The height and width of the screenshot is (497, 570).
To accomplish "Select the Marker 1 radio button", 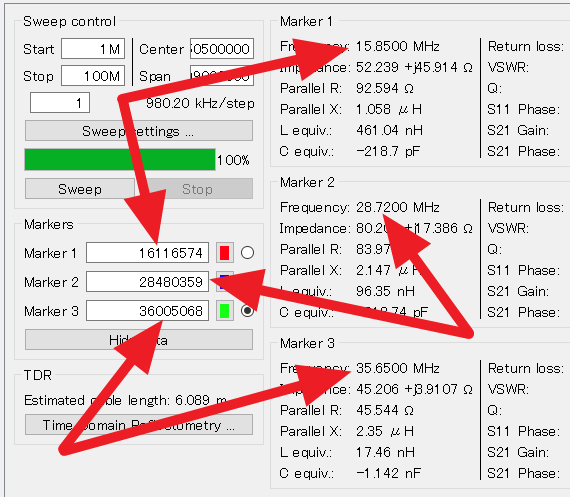I will (x=248, y=253).
